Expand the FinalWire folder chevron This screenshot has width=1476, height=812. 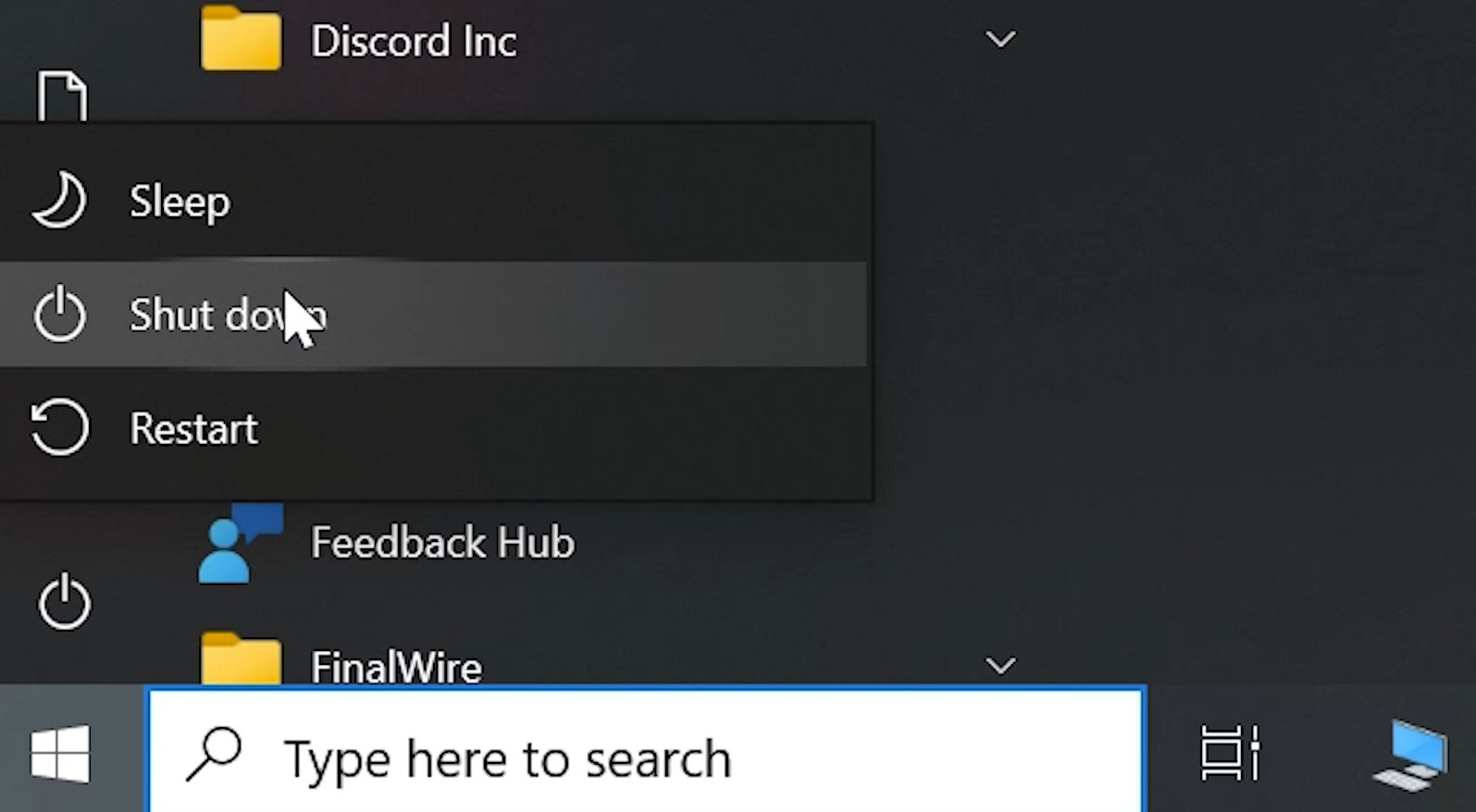pyautogui.click(x=1000, y=665)
